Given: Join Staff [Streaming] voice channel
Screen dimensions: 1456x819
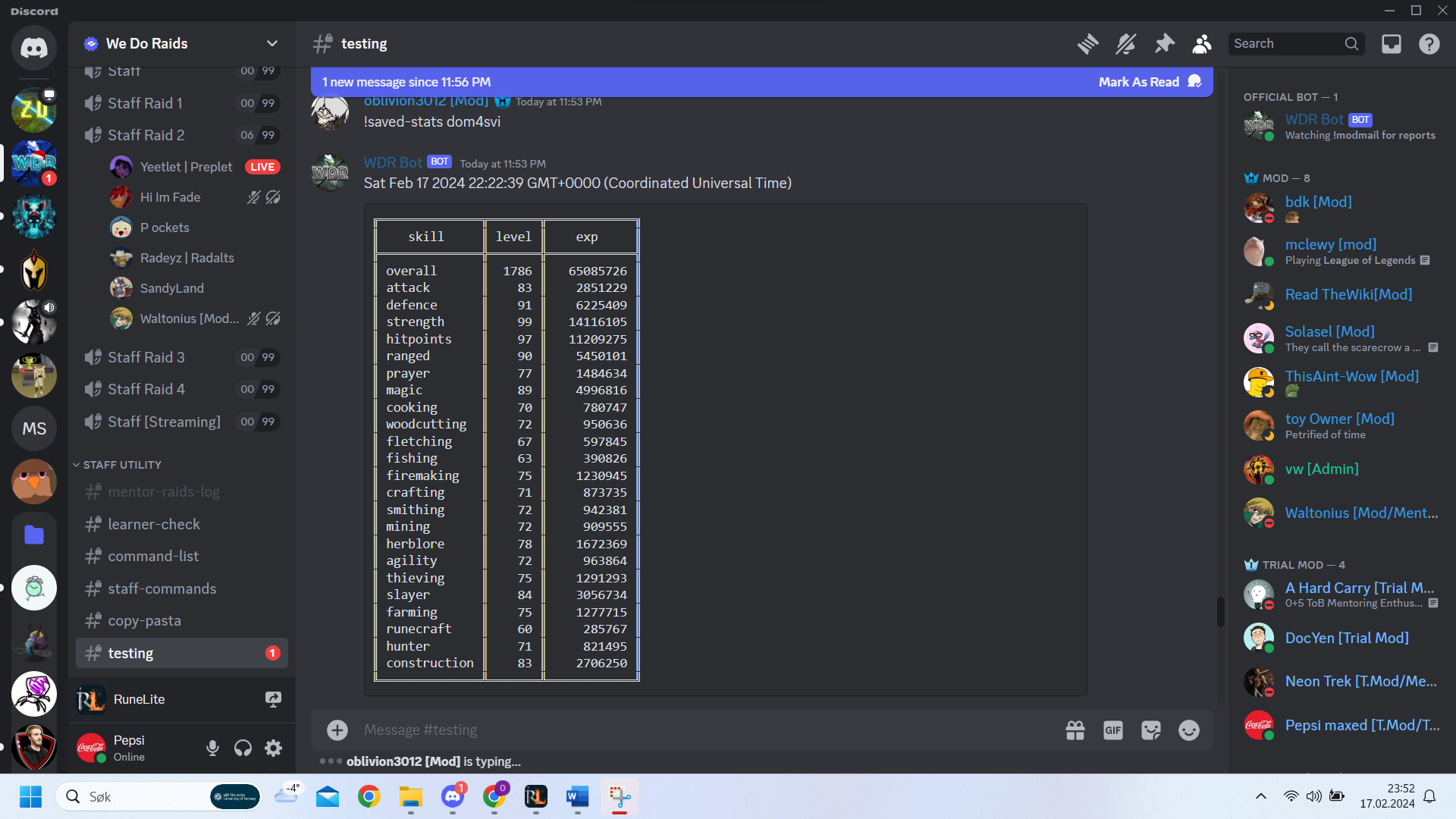Looking at the screenshot, I should pos(182,422).
